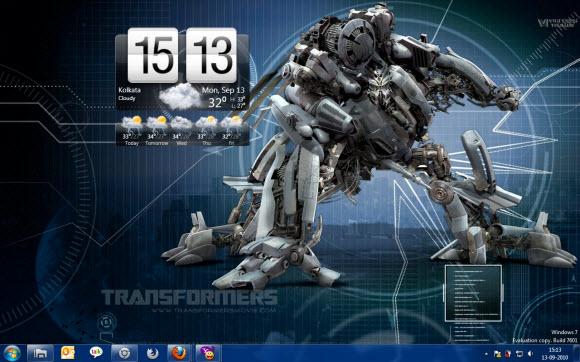This screenshot has width=580, height=362.
Task: Open the Google Talk taskbar icon
Action: tap(96, 353)
